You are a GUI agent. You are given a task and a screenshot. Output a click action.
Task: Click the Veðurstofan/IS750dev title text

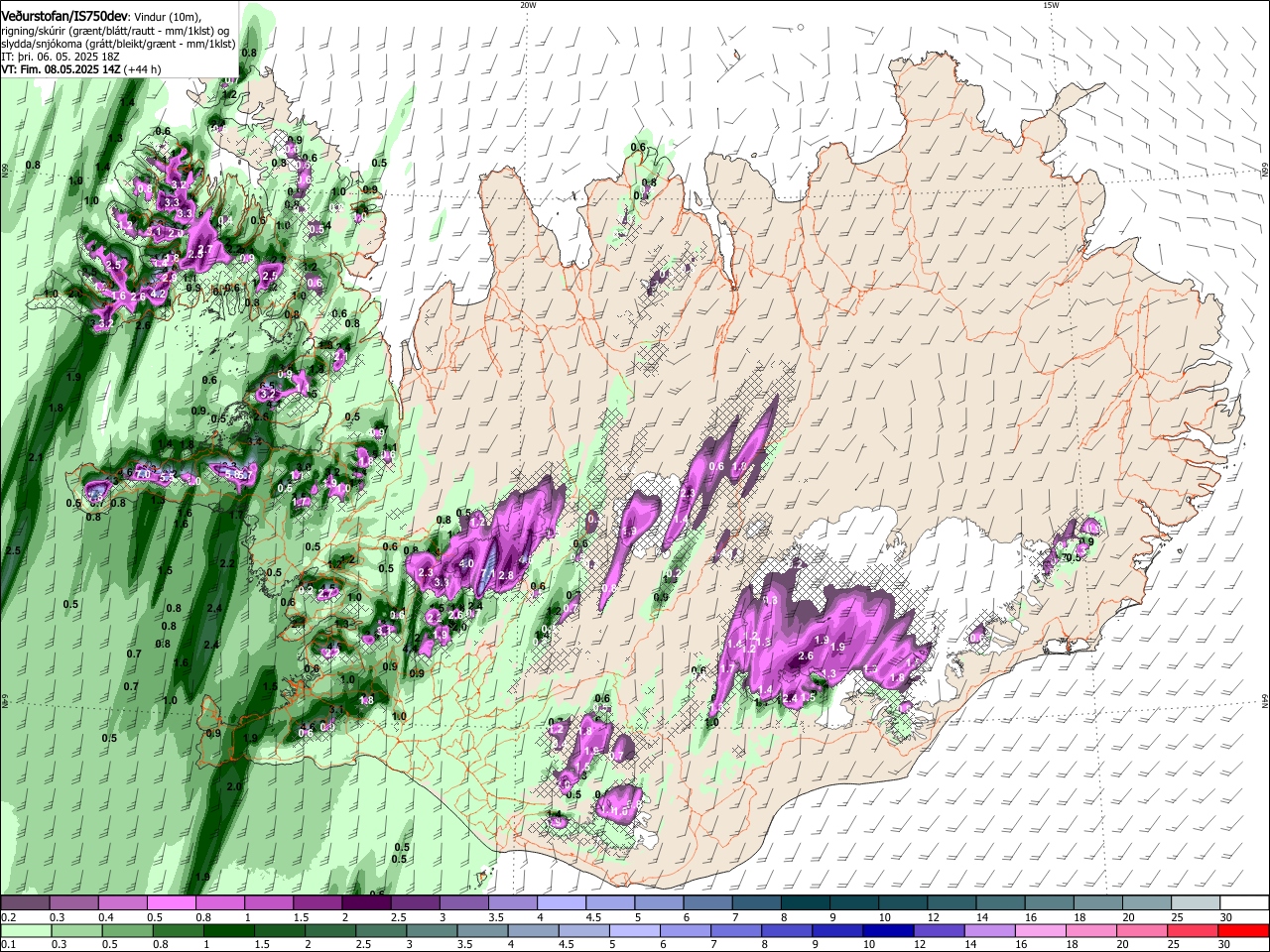coord(64,16)
